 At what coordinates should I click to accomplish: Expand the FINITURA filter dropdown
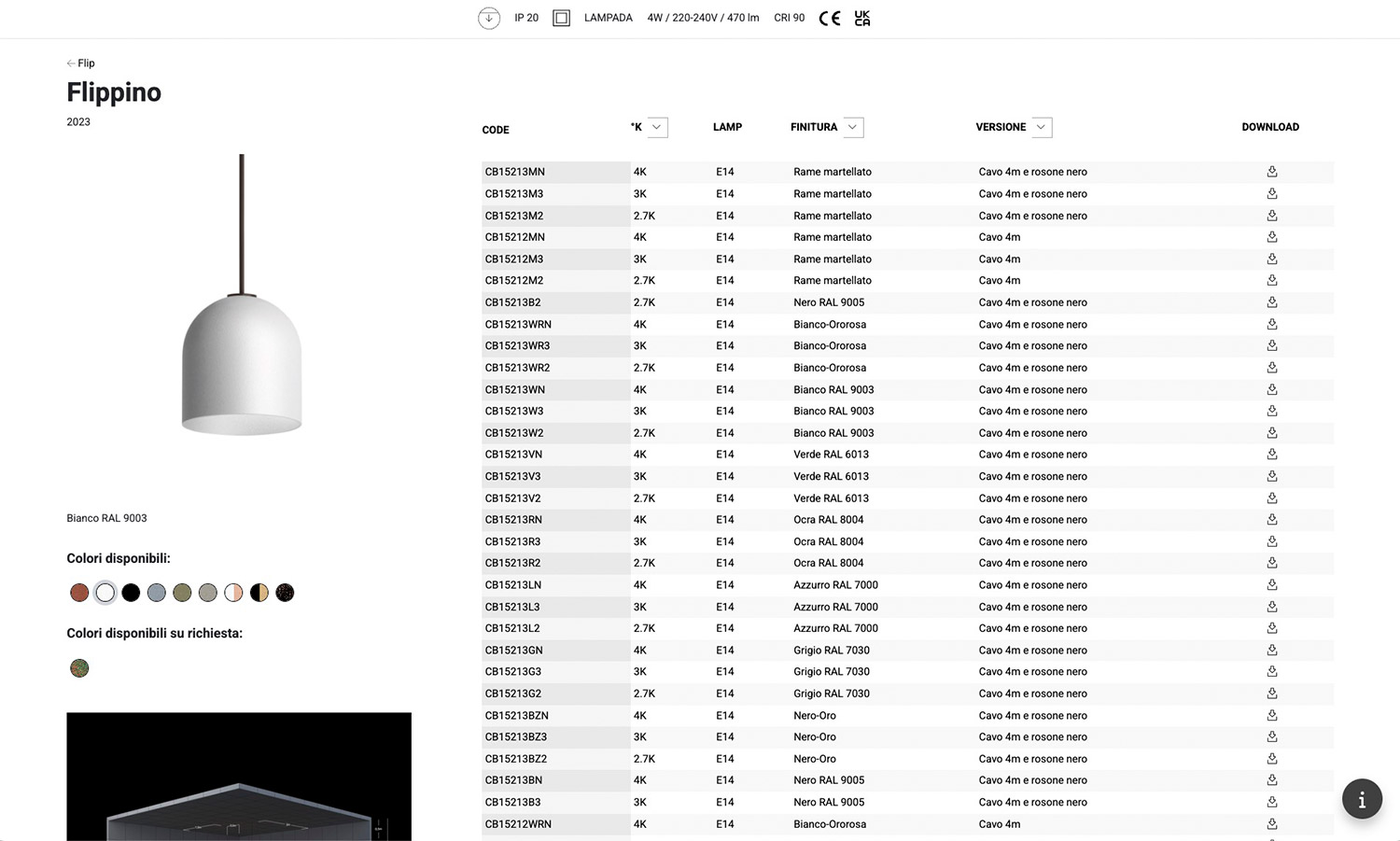point(852,127)
